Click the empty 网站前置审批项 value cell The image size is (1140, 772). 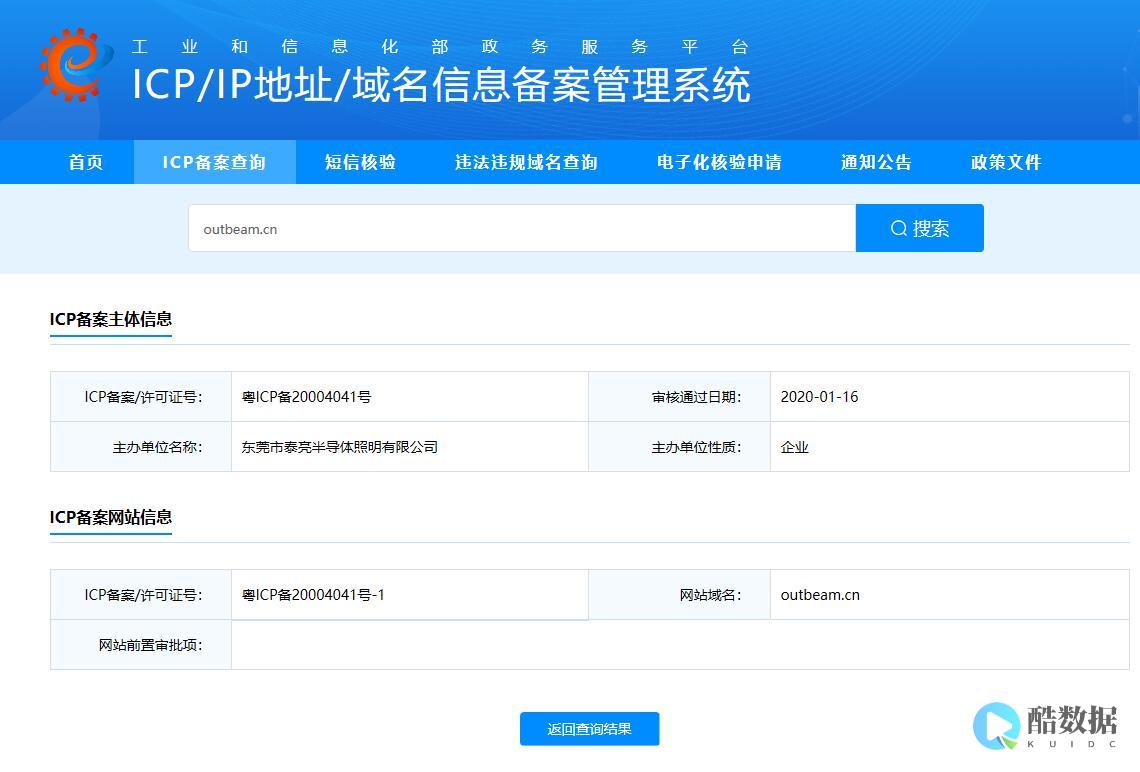pos(680,645)
